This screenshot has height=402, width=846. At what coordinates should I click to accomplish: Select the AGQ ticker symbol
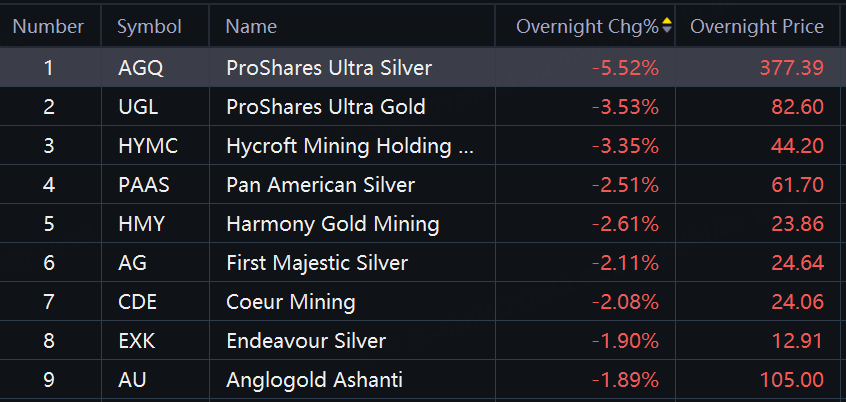pyautogui.click(x=140, y=68)
